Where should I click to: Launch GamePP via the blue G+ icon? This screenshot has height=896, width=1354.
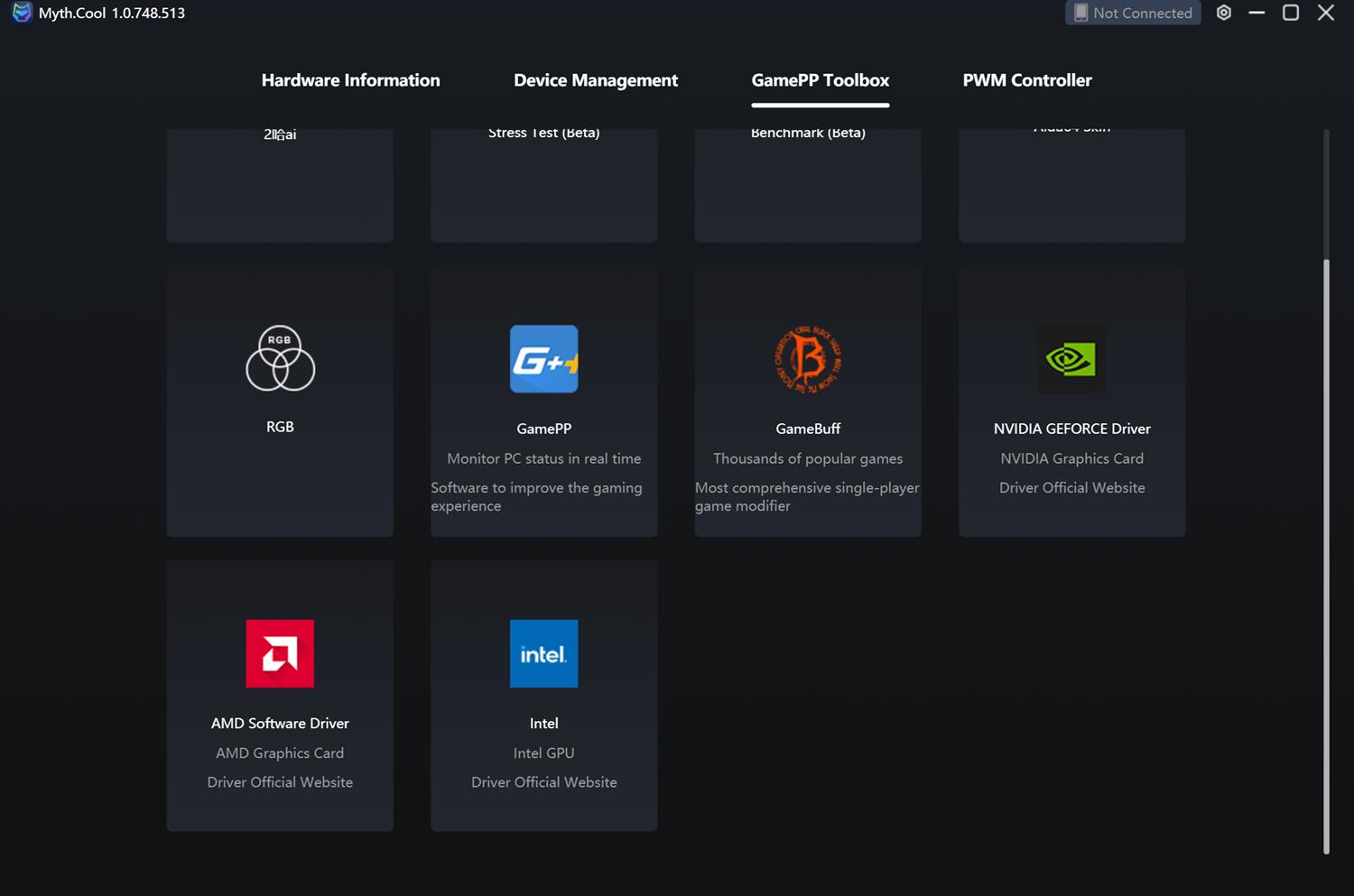click(543, 359)
